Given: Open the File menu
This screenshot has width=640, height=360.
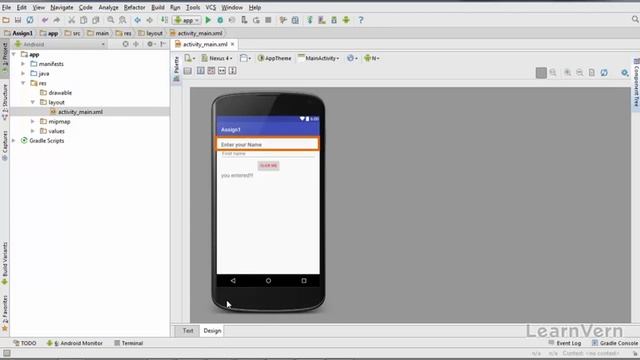Looking at the screenshot, I should [x=6, y=7].
